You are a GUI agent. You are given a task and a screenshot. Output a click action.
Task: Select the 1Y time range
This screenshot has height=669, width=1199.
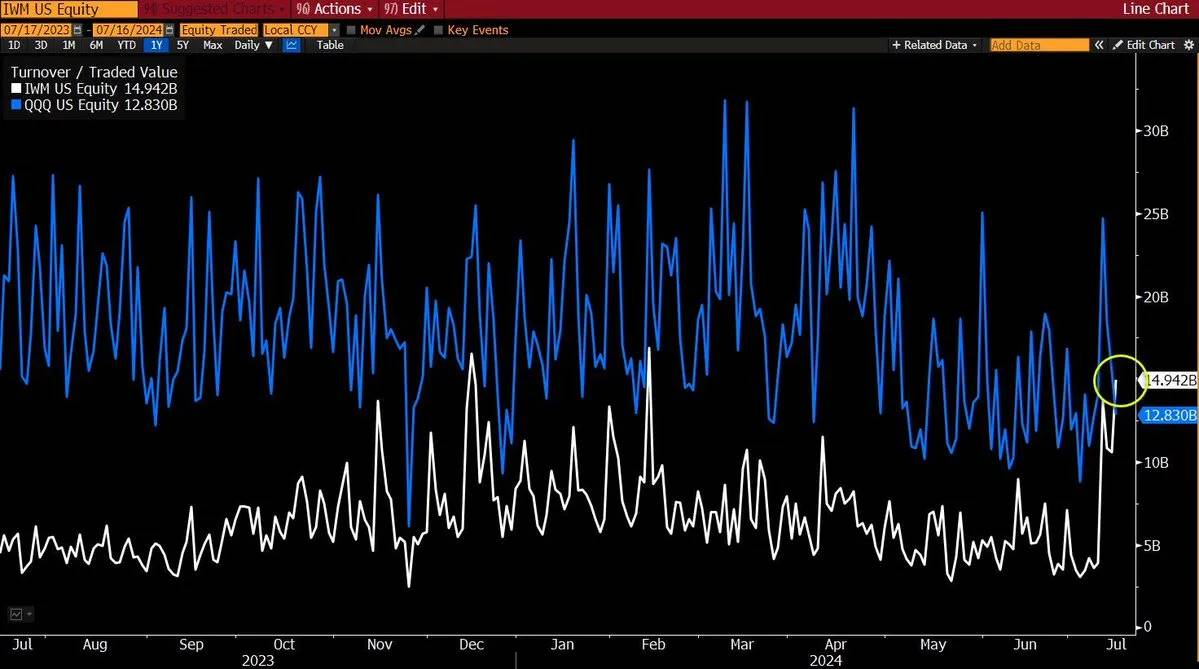[155, 45]
